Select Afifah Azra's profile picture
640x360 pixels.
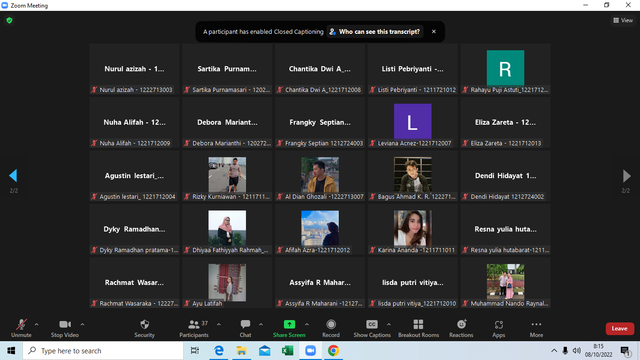320,228
